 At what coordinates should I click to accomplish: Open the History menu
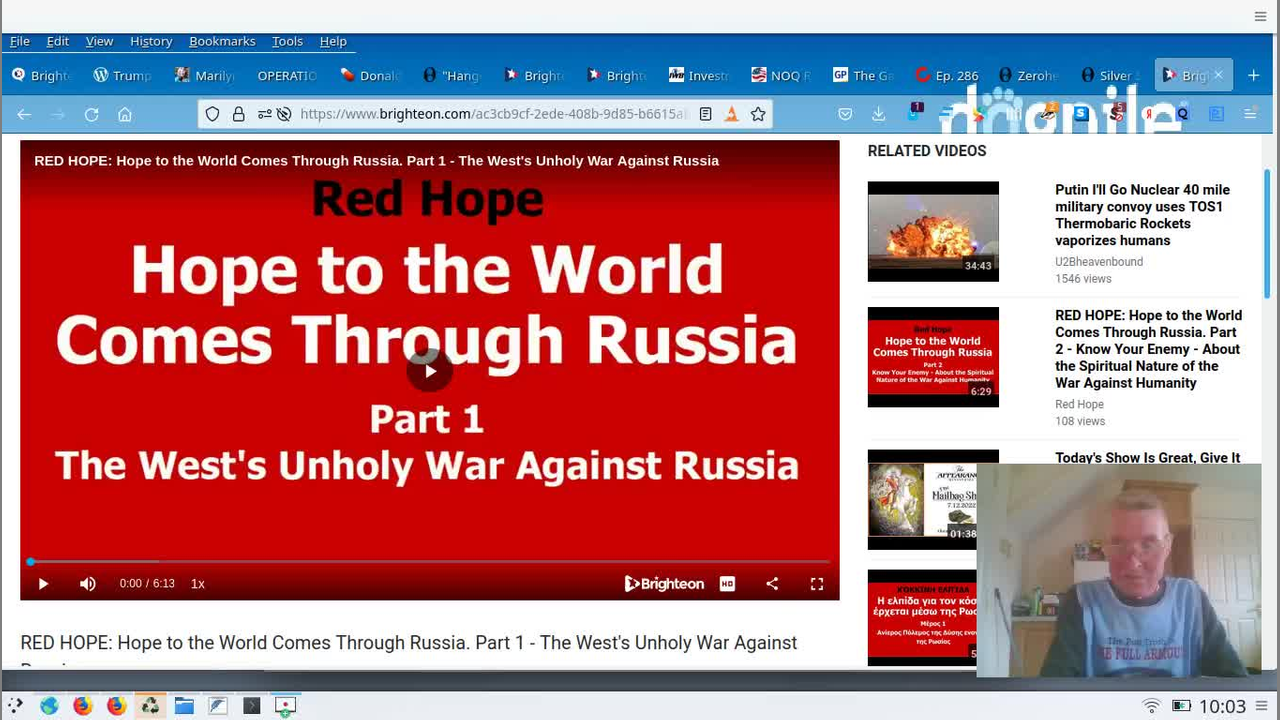point(151,41)
